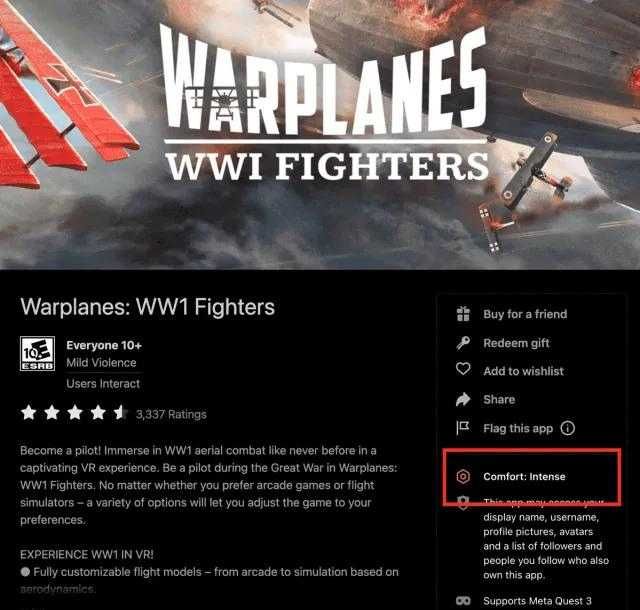Screen dimensions: 640x610
Task: Select Buy for a friend
Action: [x=525, y=314]
